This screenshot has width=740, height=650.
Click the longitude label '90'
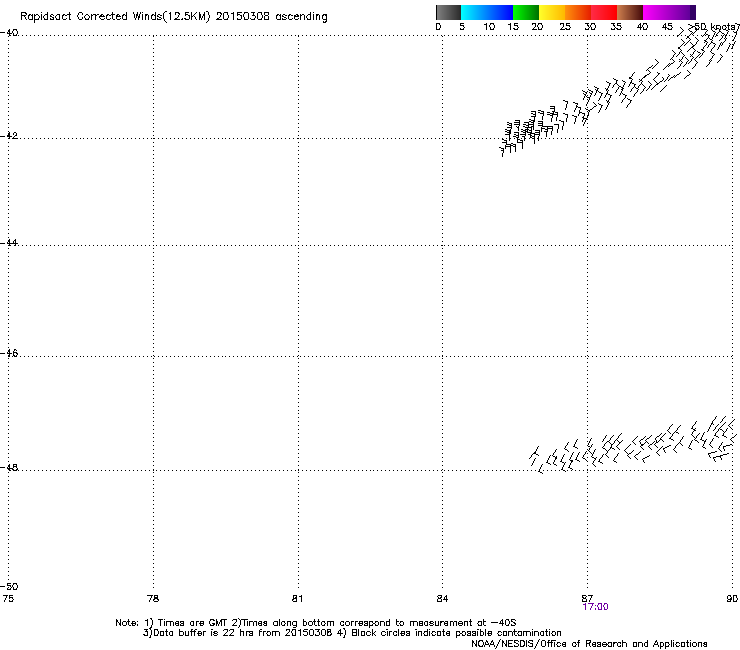click(x=732, y=599)
